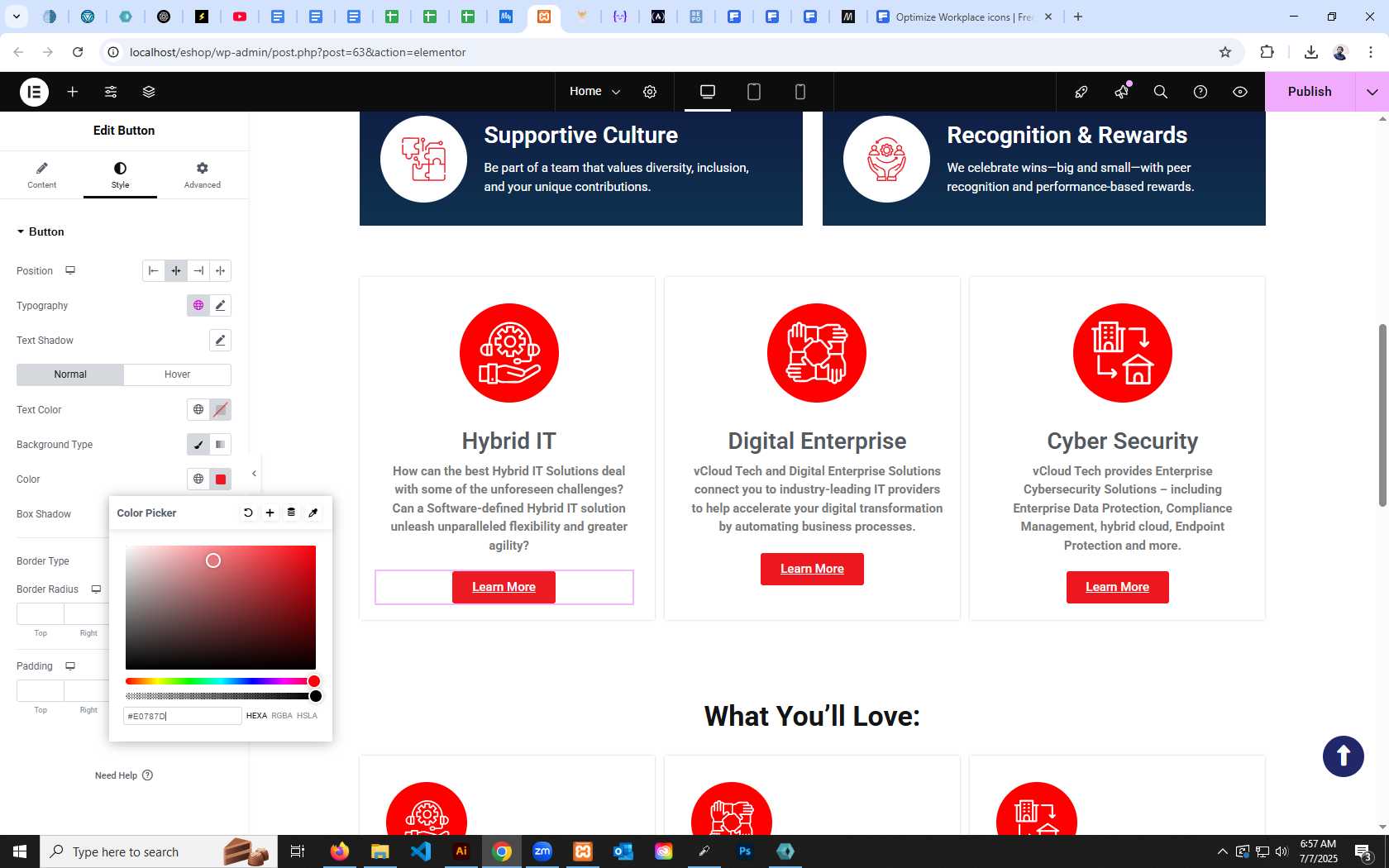Open Padding responsive device selector
Image resolution: width=1389 pixels, height=868 pixels.
pyautogui.click(x=70, y=666)
